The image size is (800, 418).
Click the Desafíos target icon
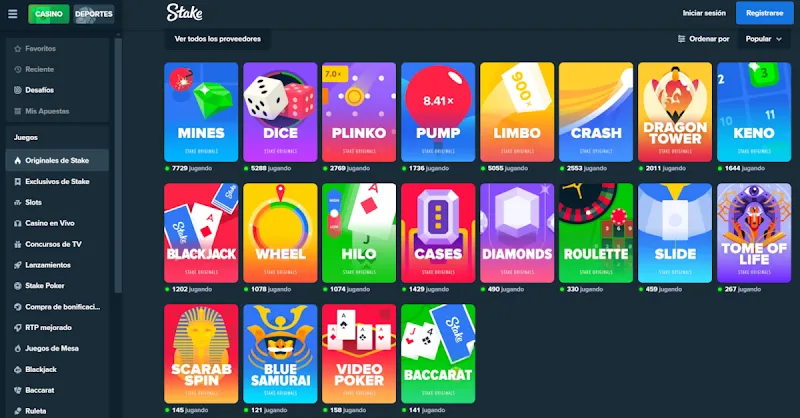point(17,90)
